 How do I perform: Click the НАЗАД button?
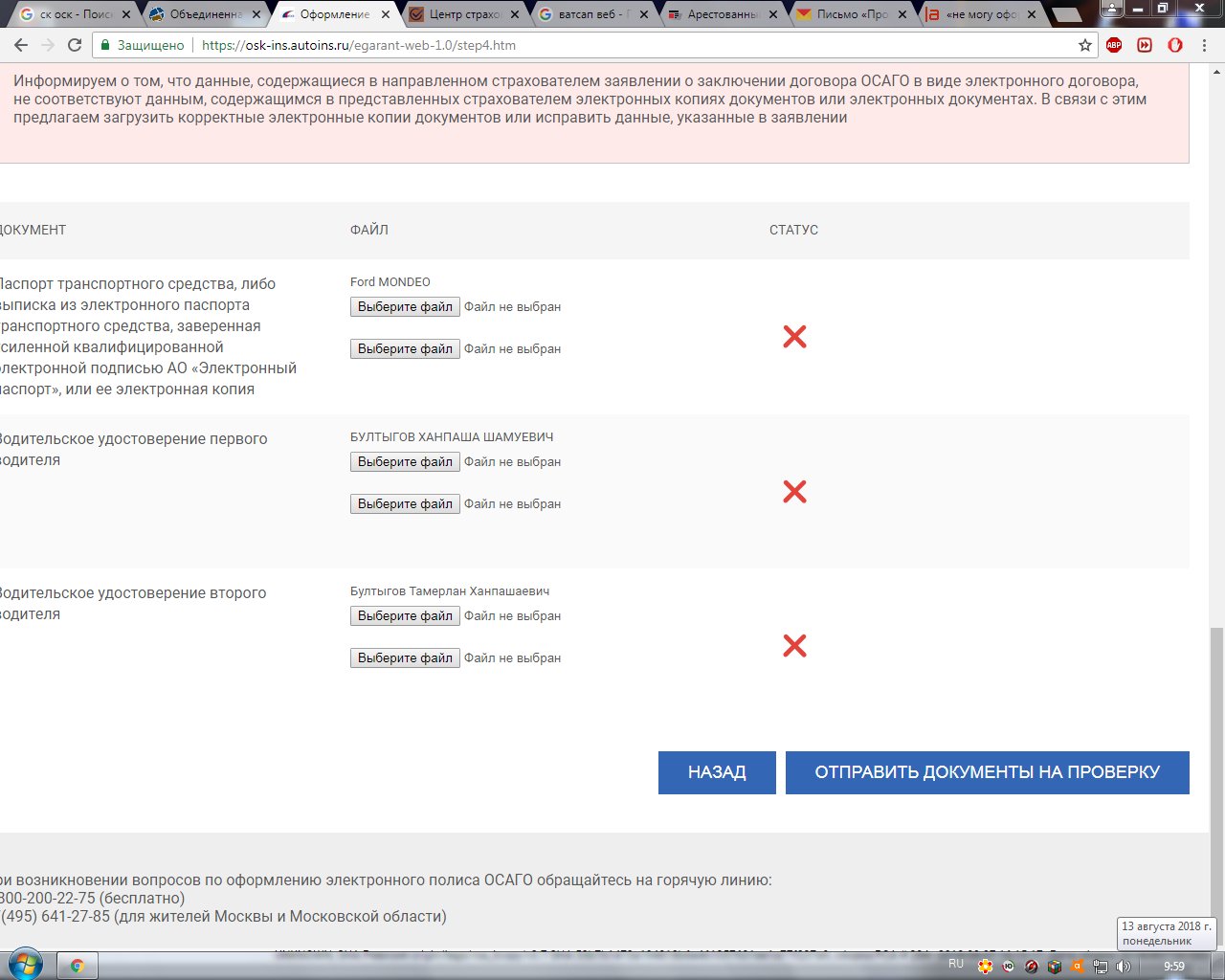[717, 772]
